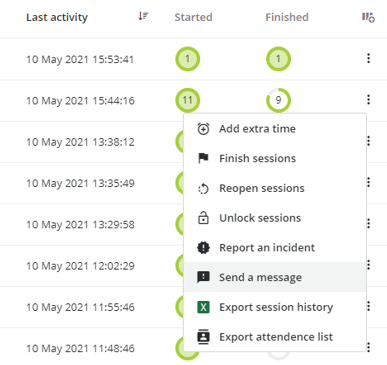Open three-dot menu for 15:44:16 row

[368, 100]
